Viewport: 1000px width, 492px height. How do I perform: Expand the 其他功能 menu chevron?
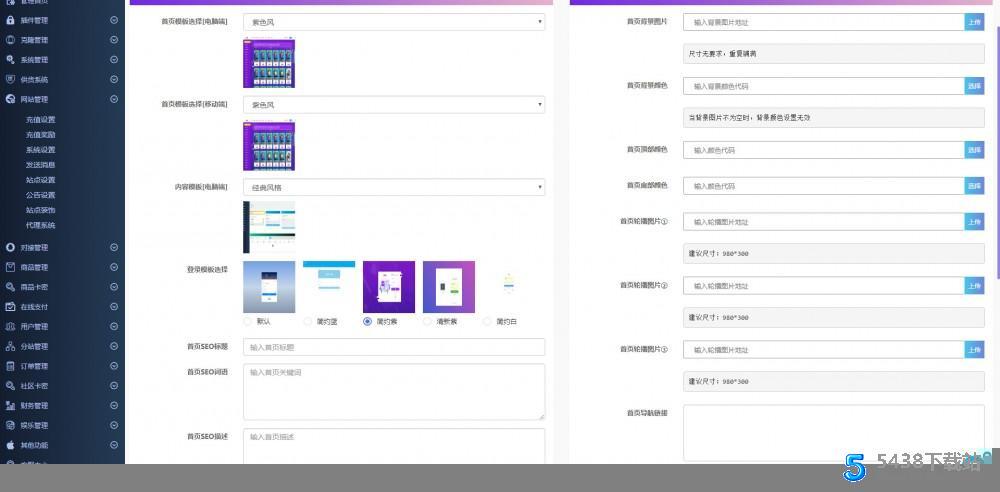click(x=114, y=445)
